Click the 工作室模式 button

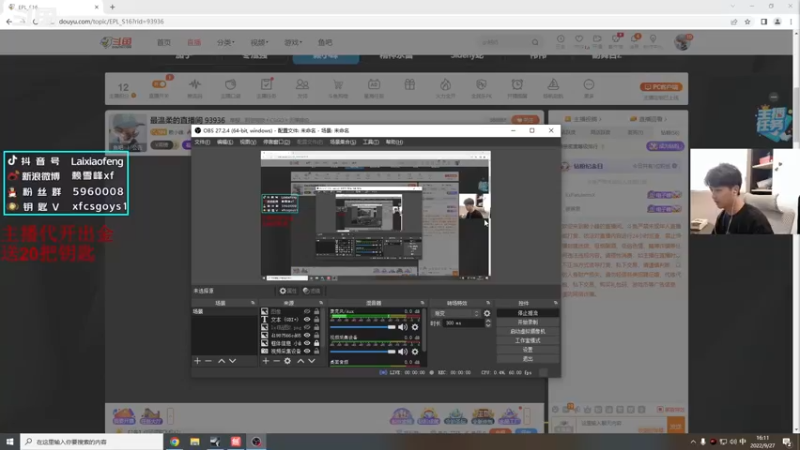[528, 341]
